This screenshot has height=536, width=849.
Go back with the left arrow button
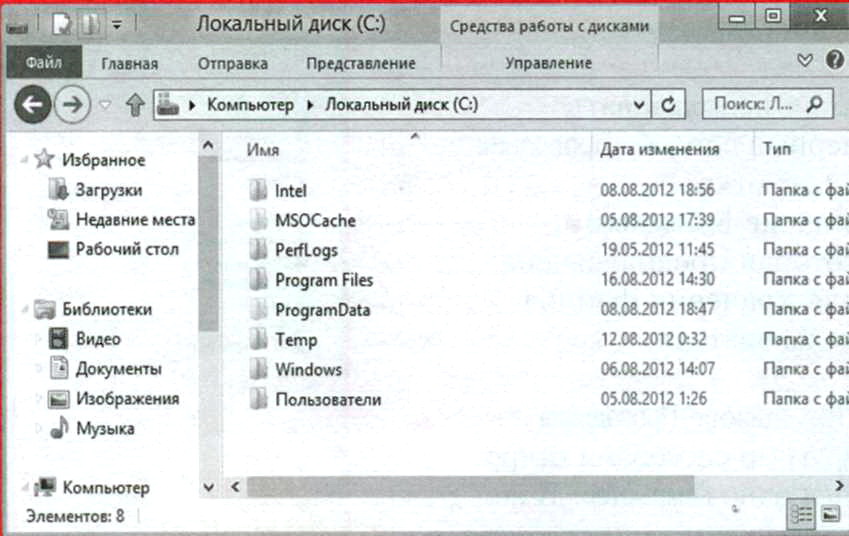[32, 104]
